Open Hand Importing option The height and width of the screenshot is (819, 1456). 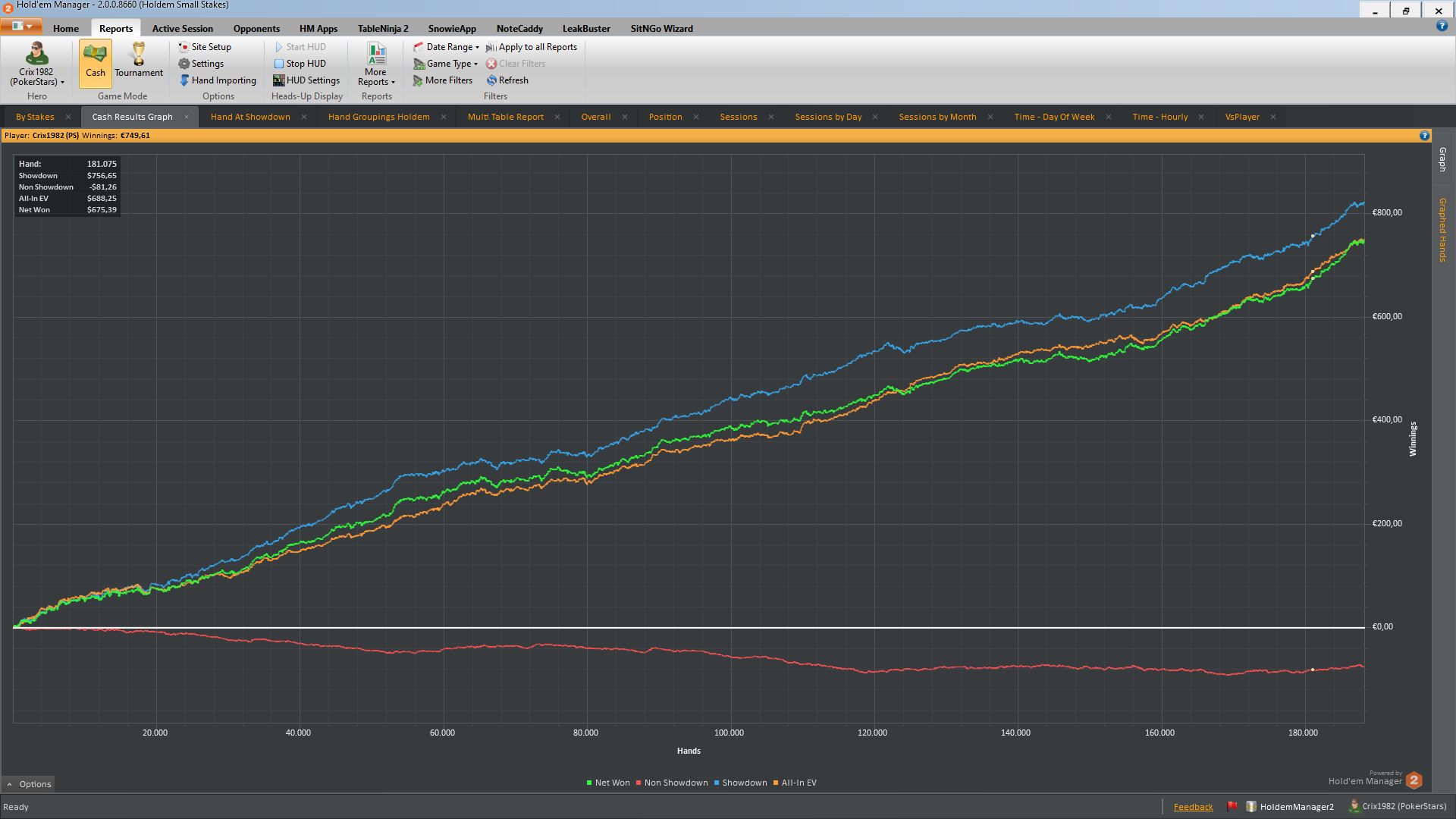pos(218,80)
